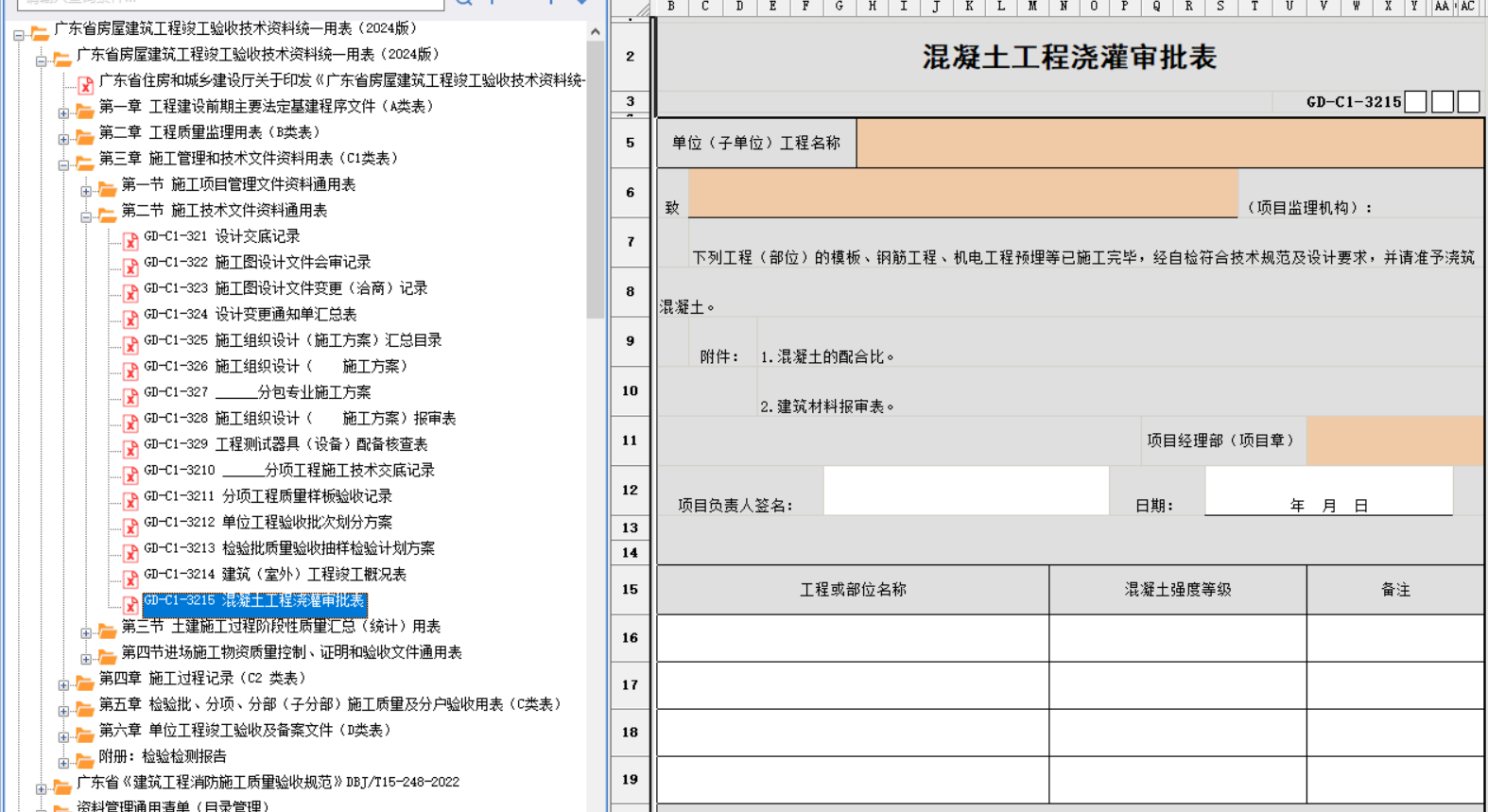Click the file icon for GD-C1-3211 分项工程质量样板验收记录

[x=130, y=500]
